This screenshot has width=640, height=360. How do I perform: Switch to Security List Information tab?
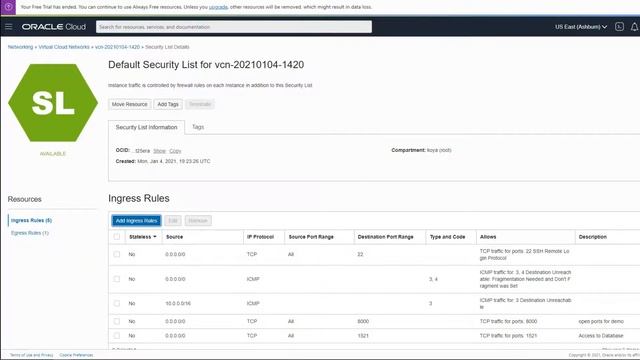coord(147,127)
